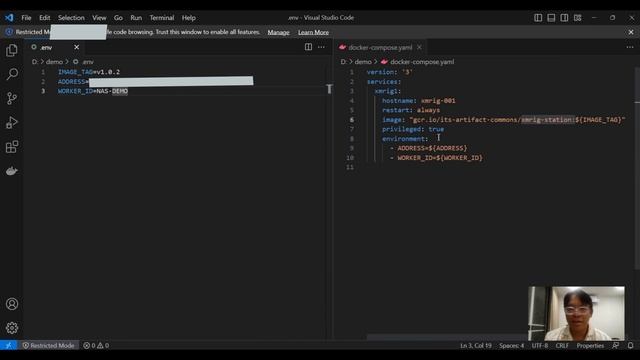
Task: Toggle secondary side bar layout icon
Action: point(564,18)
